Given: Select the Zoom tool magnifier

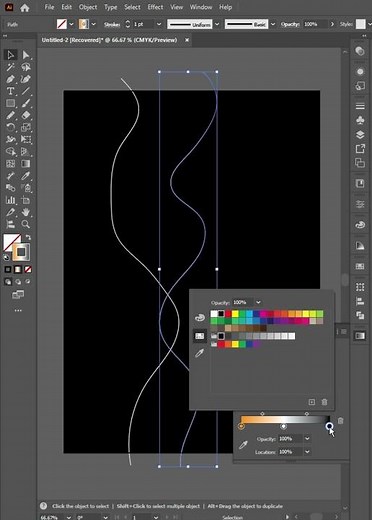Looking at the screenshot, I should tap(25, 224).
